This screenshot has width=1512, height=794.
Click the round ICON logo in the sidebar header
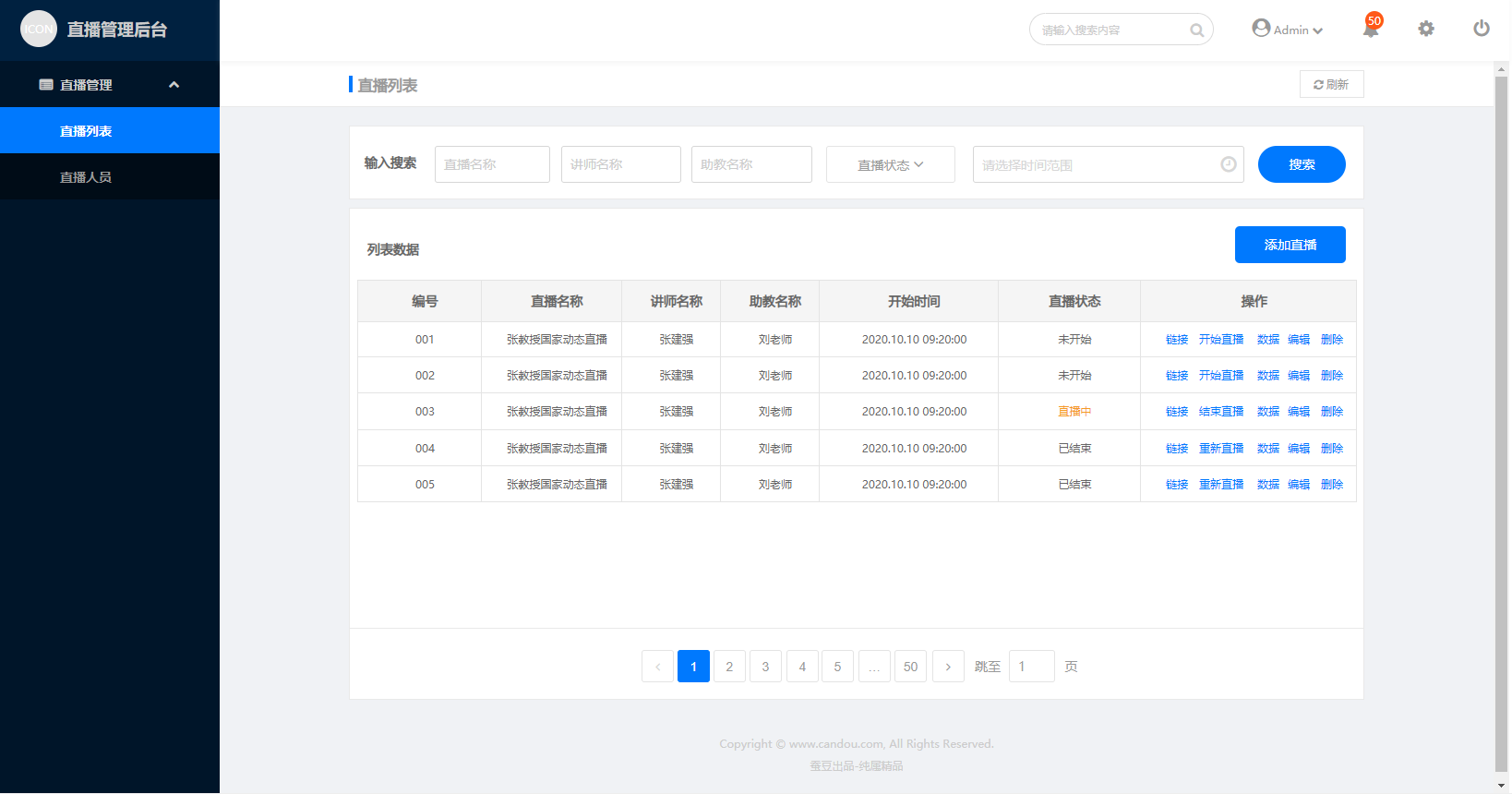[39, 29]
